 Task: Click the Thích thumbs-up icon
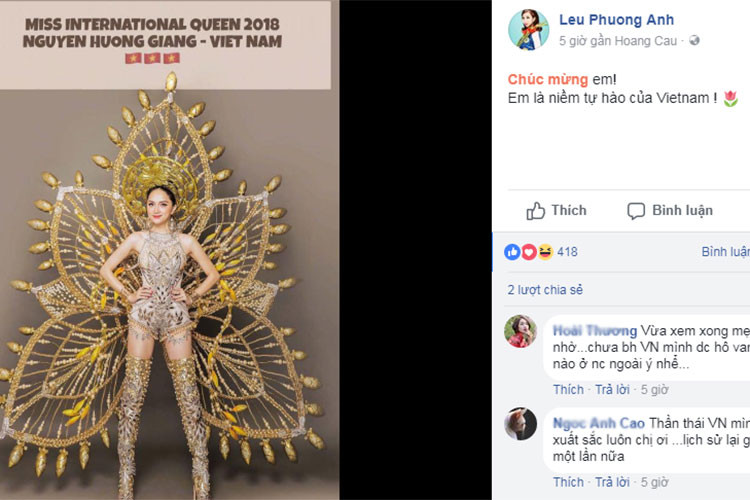pyautogui.click(x=536, y=211)
